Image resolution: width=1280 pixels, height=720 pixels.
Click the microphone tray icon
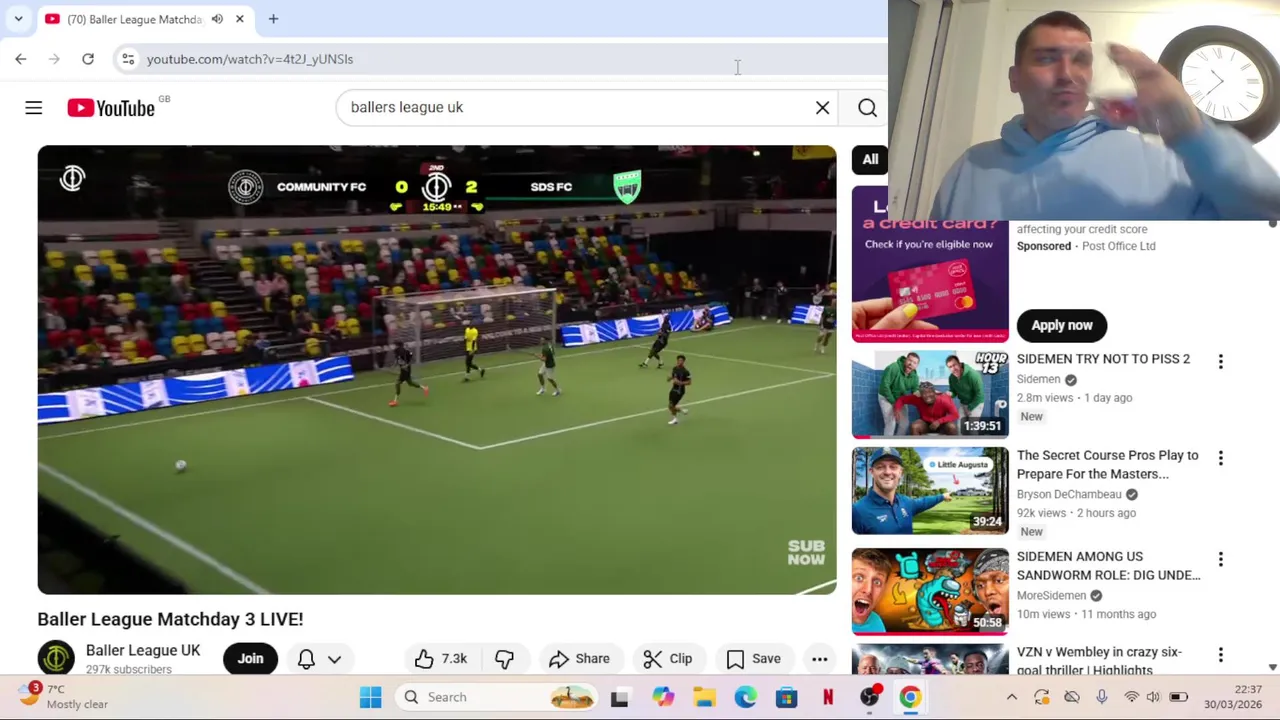tap(1101, 697)
